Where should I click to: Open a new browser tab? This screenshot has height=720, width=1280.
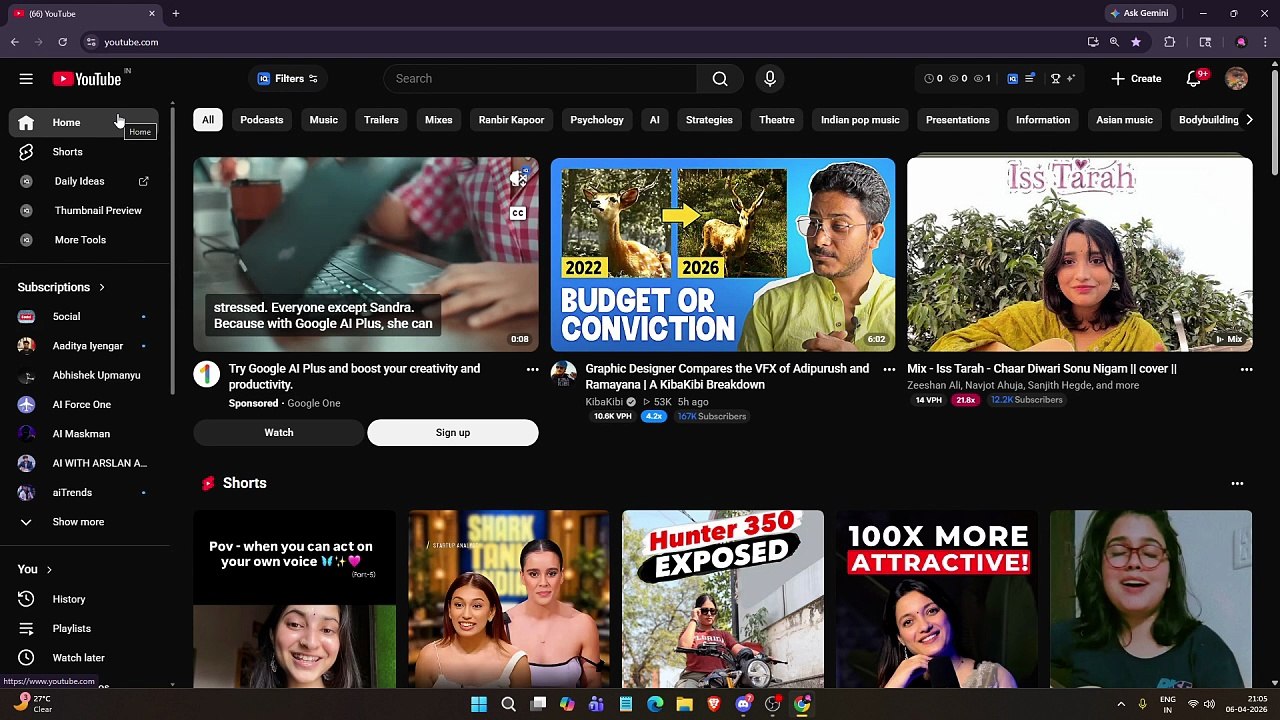175,14
